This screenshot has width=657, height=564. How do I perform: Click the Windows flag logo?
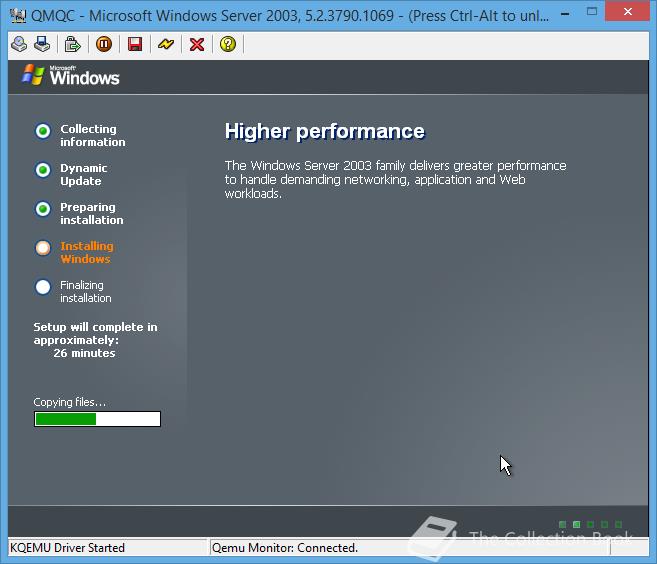point(33,74)
